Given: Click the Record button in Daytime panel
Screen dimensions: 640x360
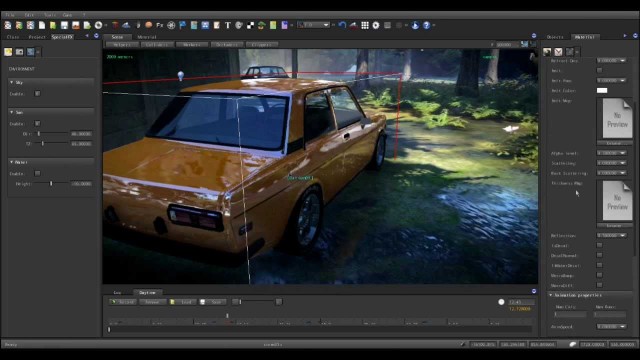Looking at the screenshot, I should (x=123, y=302).
